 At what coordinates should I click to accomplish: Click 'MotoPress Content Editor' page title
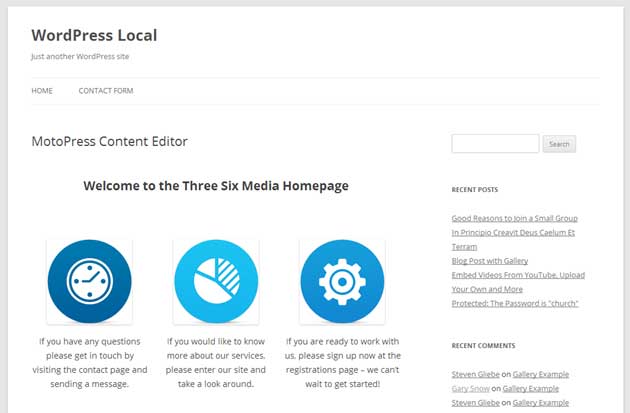click(109, 141)
